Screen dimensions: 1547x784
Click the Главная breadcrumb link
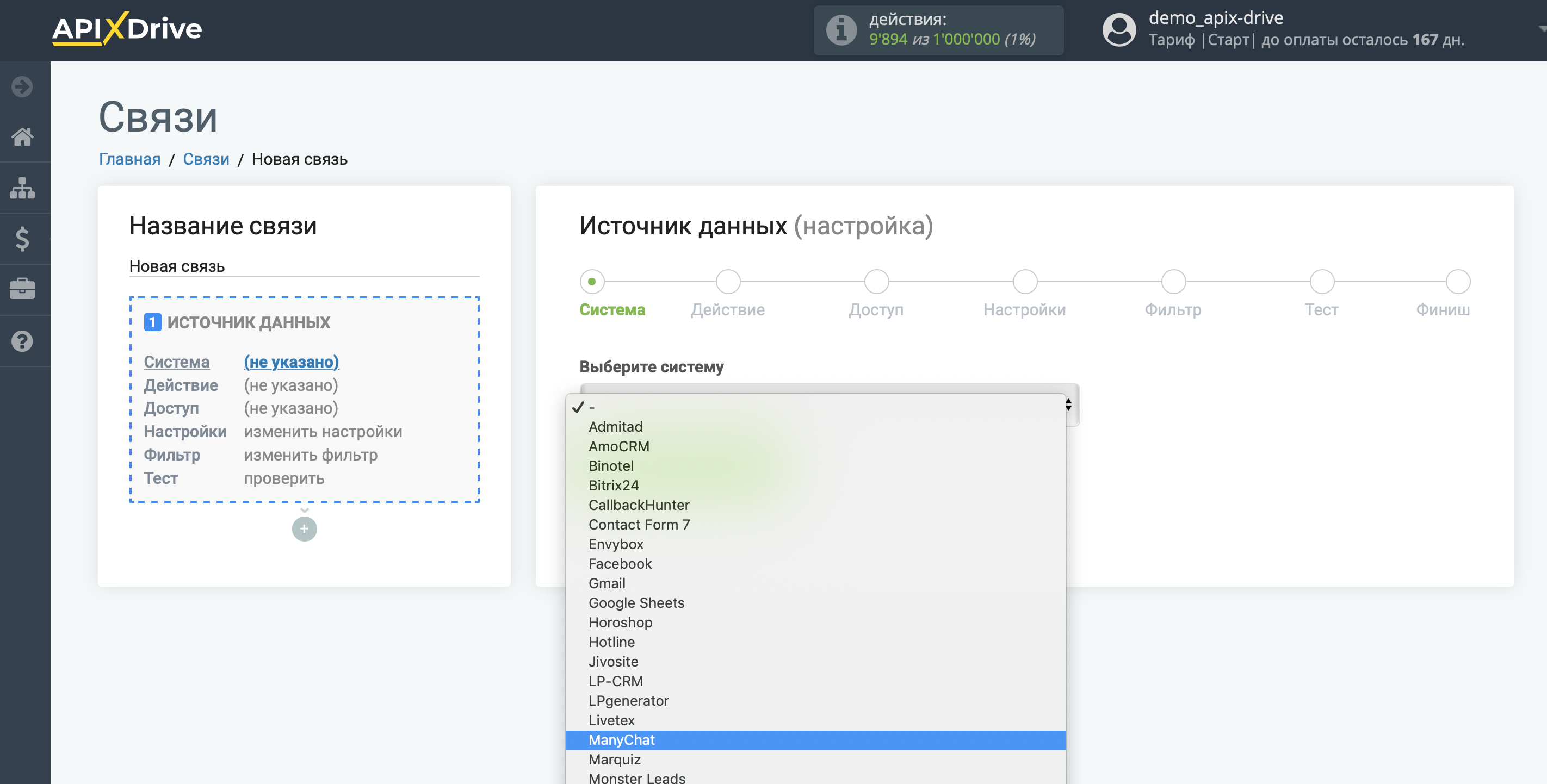tap(129, 159)
